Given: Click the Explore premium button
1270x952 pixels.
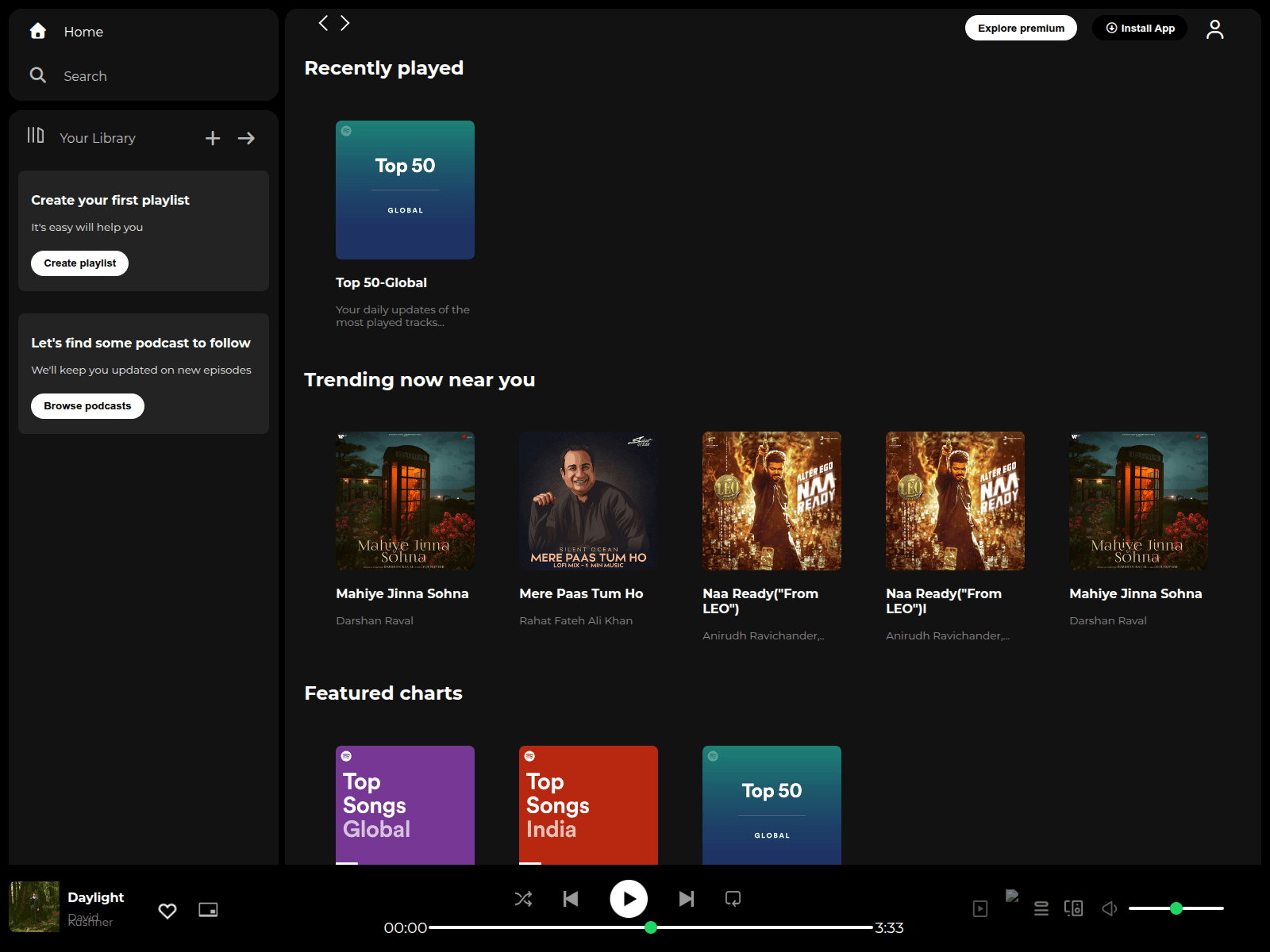Looking at the screenshot, I should click(x=1021, y=28).
